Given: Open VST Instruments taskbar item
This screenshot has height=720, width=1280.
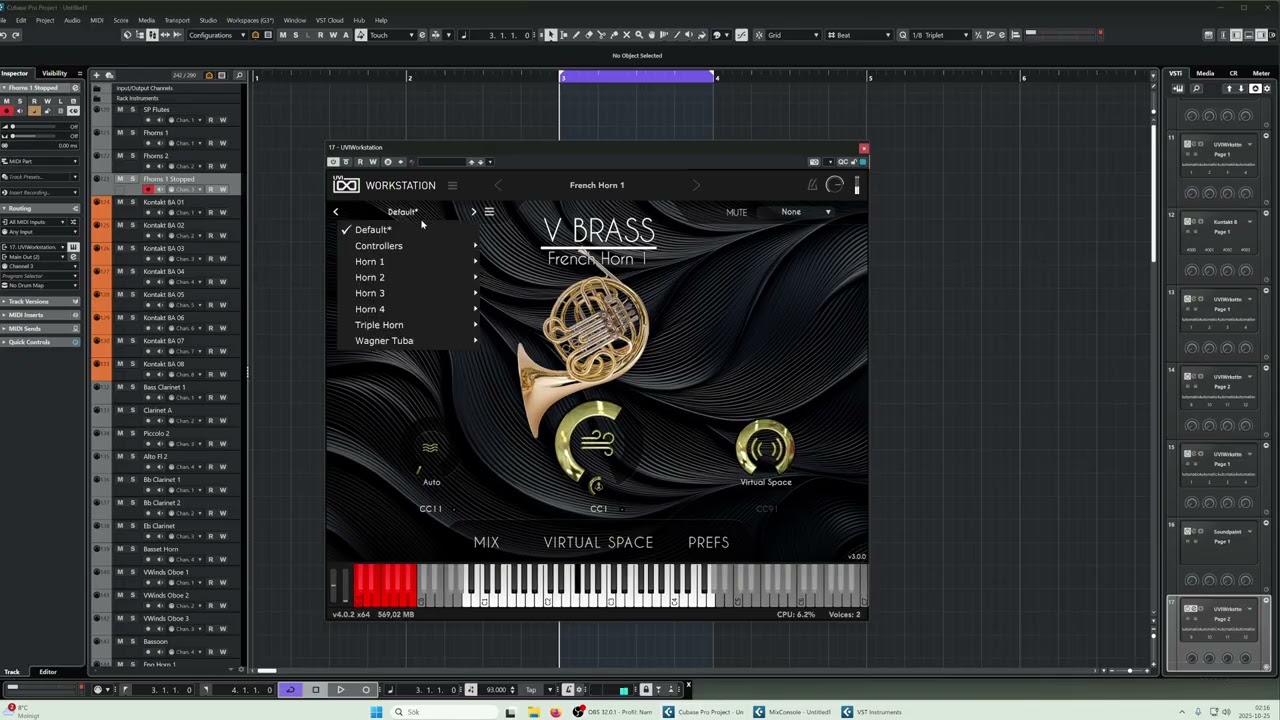Looking at the screenshot, I should [872, 712].
